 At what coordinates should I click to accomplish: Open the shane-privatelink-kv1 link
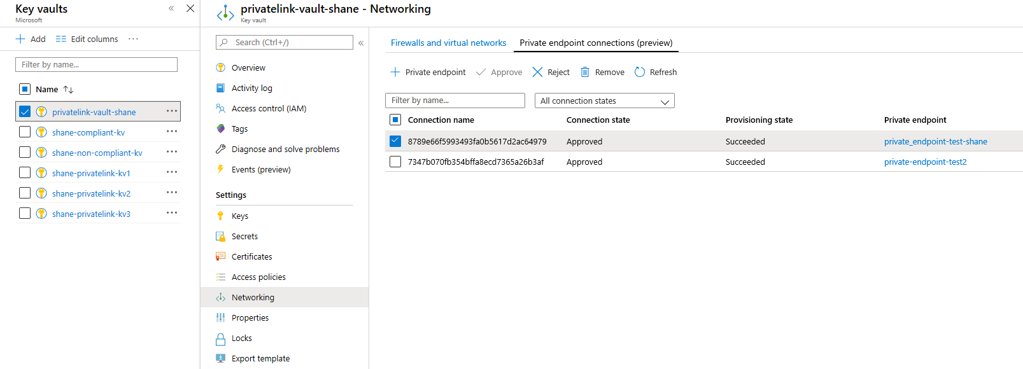tap(91, 173)
